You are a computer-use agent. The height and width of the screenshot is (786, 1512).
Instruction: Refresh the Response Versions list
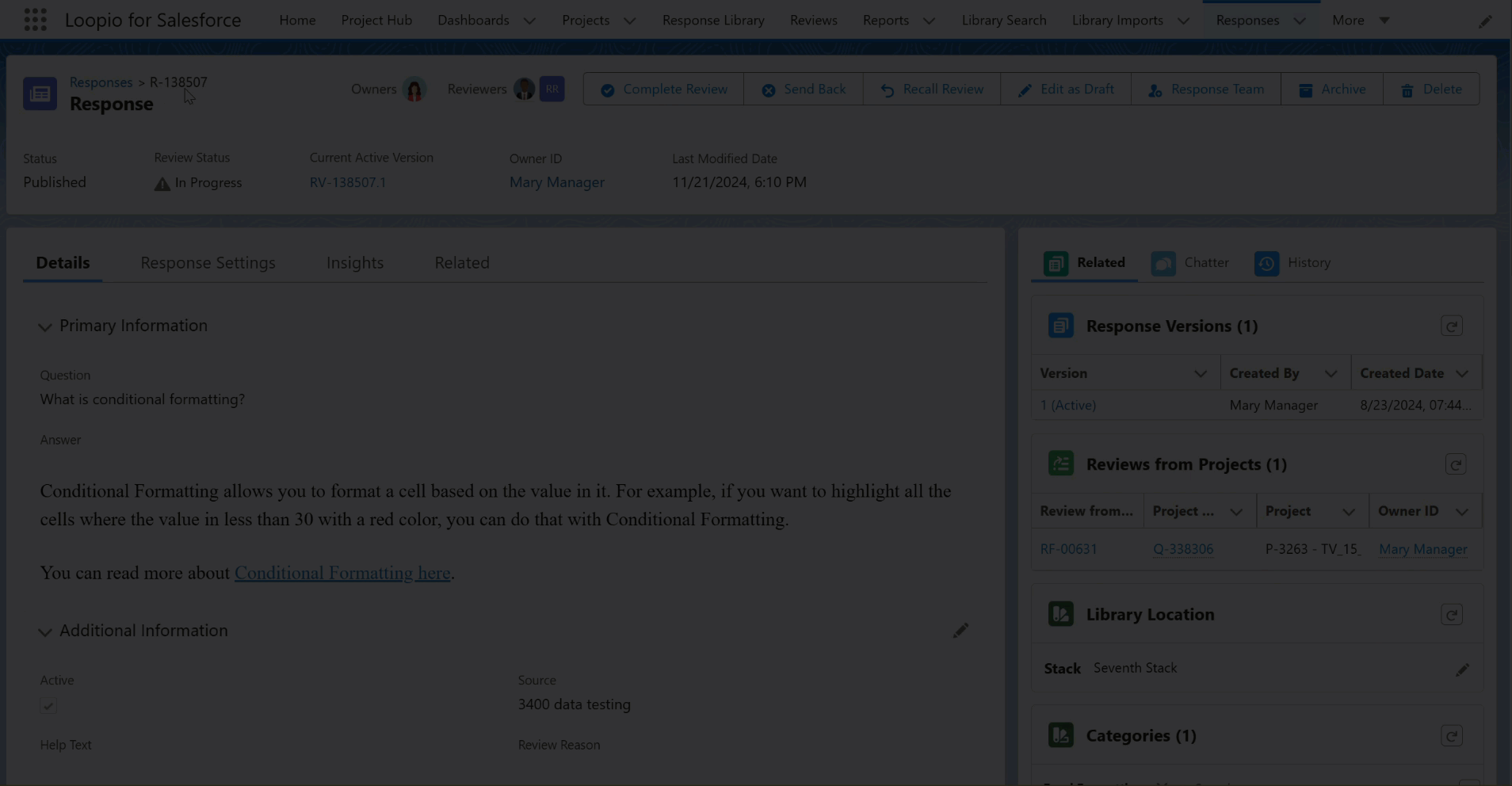pos(1452,326)
